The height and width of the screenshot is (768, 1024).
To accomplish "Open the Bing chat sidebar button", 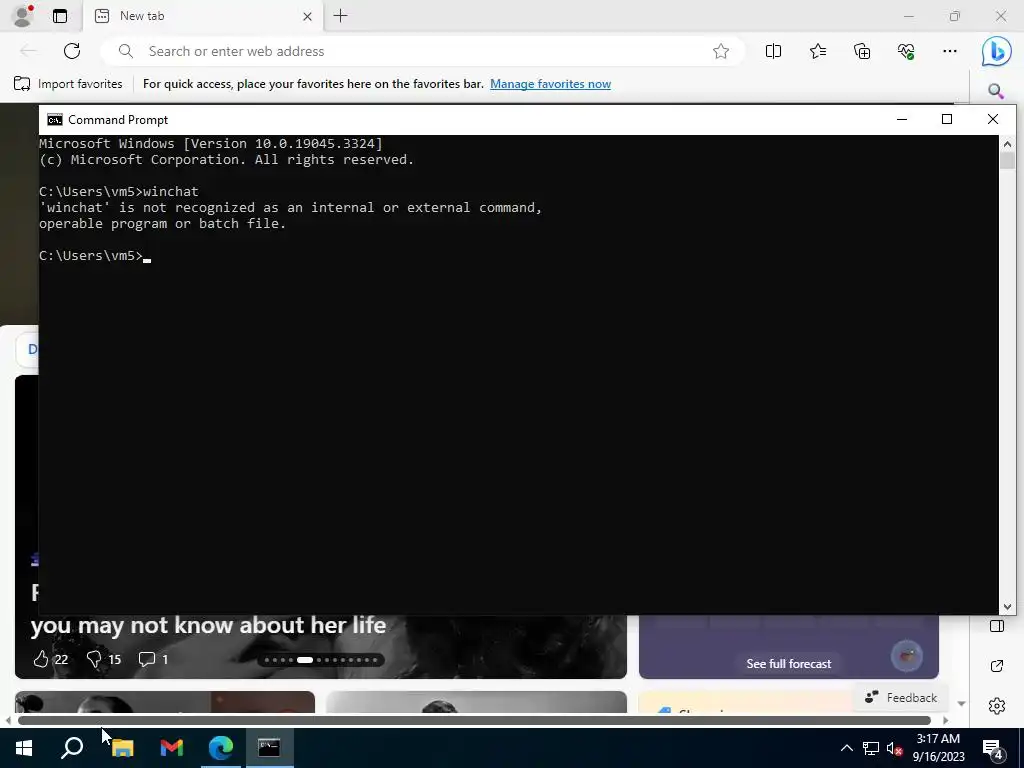I will pyautogui.click(x=997, y=52).
